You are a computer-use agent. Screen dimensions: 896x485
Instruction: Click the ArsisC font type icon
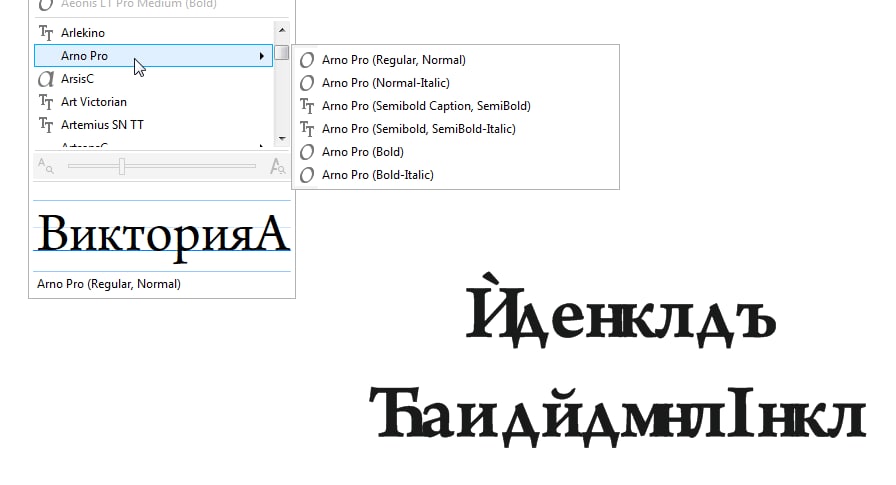pos(46,78)
